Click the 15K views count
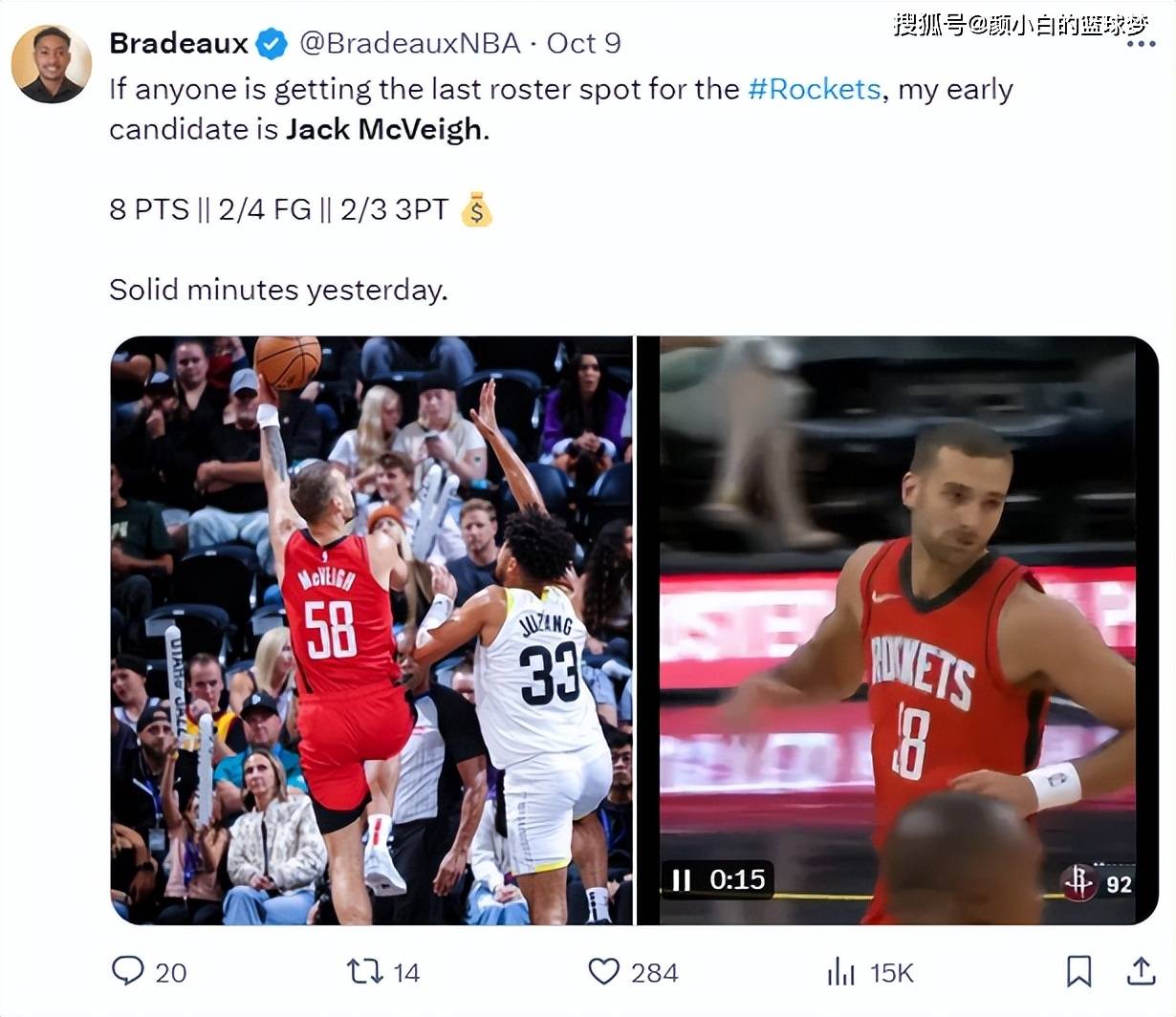 [892, 973]
